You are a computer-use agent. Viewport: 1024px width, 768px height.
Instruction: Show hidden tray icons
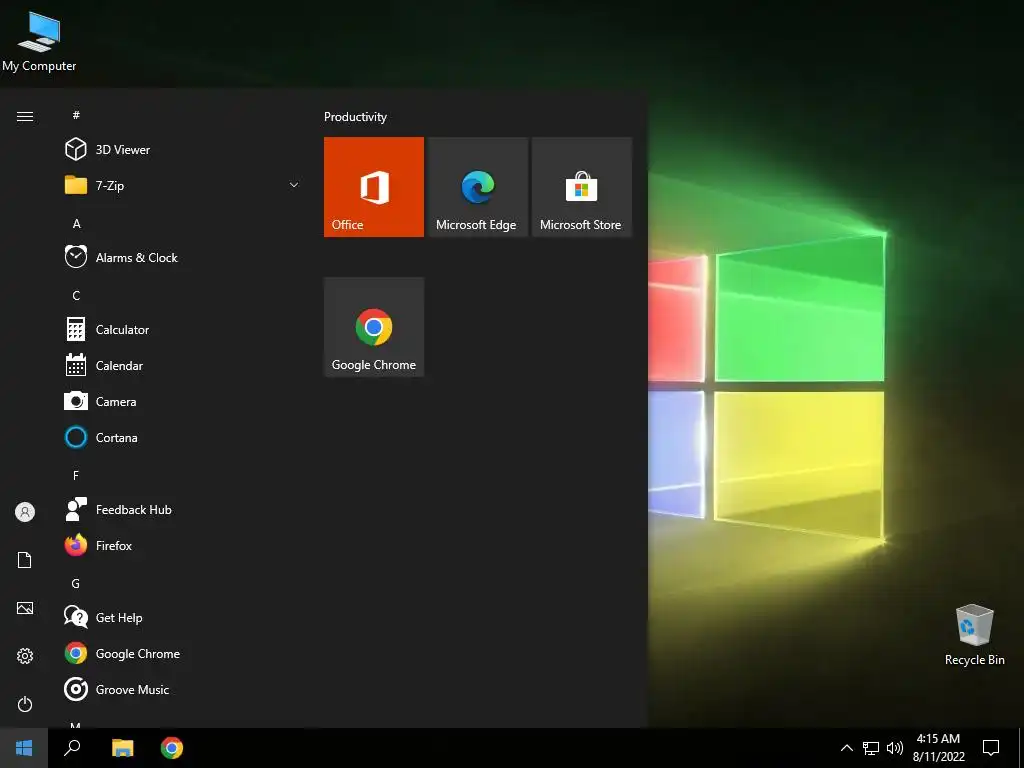click(x=846, y=748)
